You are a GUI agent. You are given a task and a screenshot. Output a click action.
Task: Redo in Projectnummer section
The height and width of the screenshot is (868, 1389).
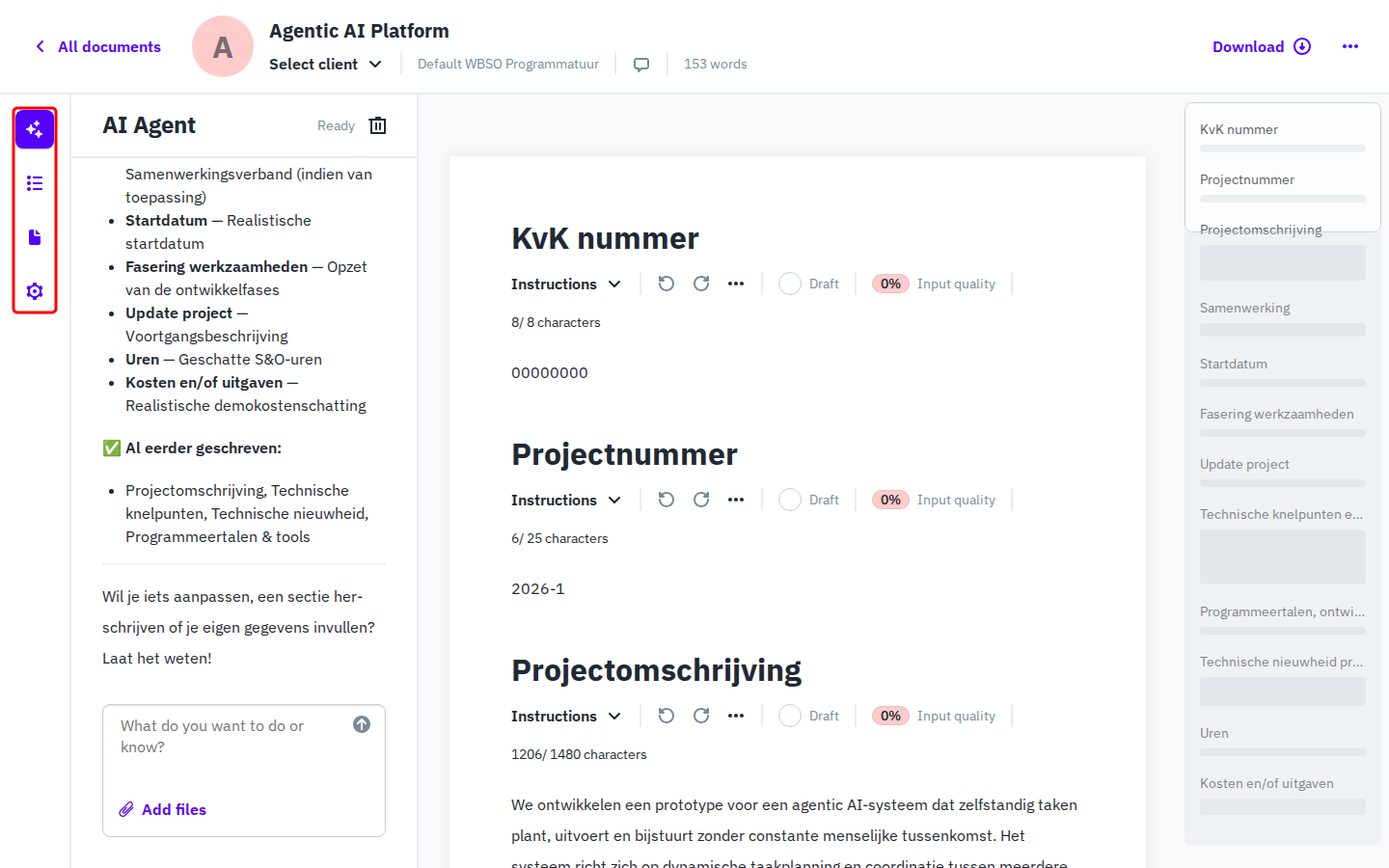click(701, 500)
